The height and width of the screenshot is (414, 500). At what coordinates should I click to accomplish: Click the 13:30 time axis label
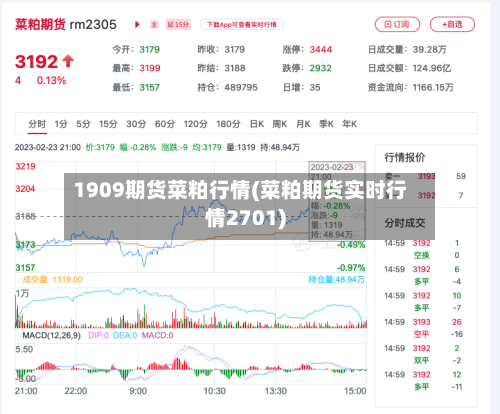tap(276, 391)
